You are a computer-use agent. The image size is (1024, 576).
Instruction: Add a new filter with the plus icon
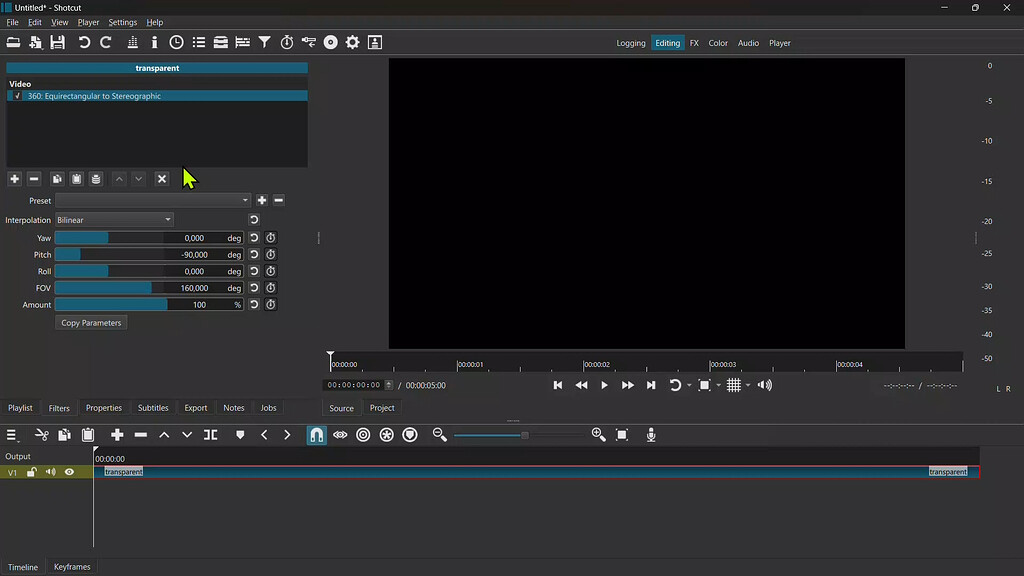point(14,178)
